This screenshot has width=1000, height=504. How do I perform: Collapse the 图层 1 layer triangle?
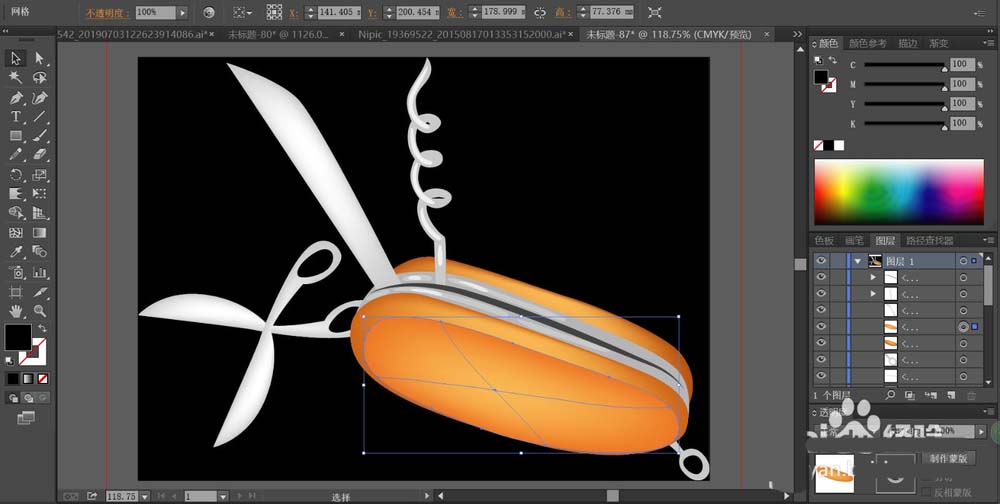tap(858, 261)
